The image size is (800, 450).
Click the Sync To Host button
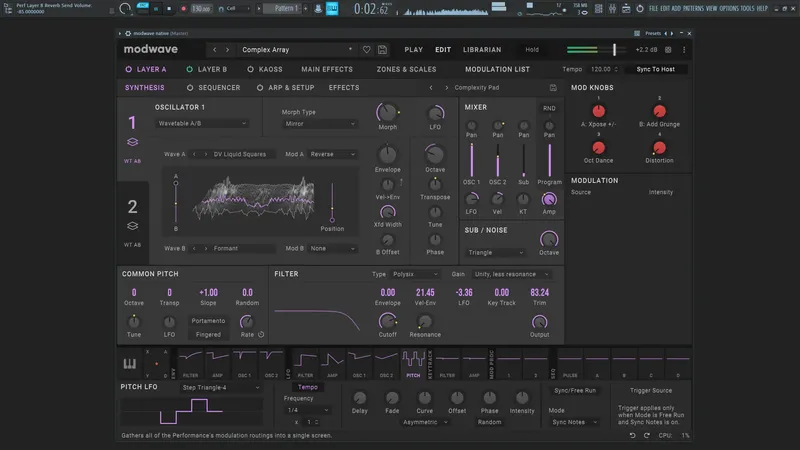pyautogui.click(x=655, y=70)
